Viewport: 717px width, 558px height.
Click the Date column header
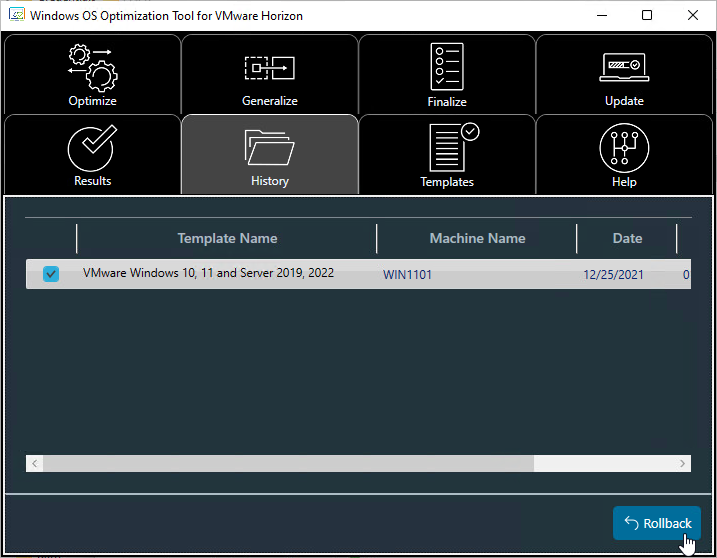(627, 238)
